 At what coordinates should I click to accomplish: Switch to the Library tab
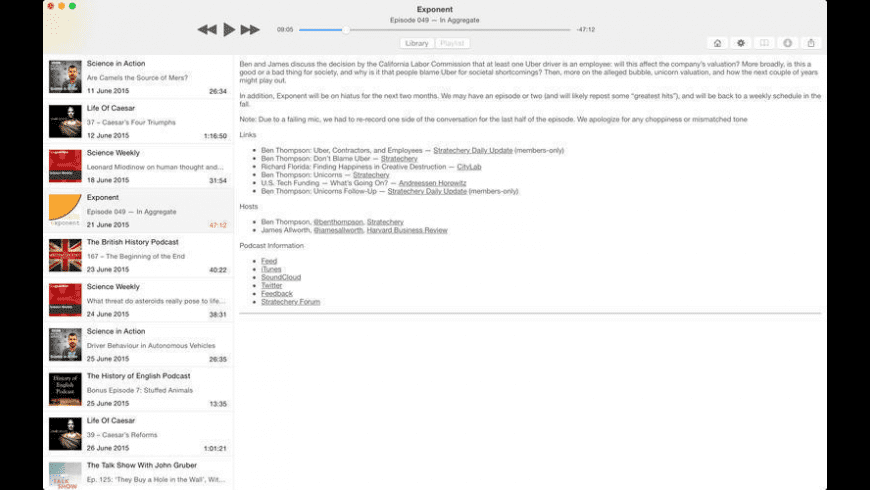(417, 43)
